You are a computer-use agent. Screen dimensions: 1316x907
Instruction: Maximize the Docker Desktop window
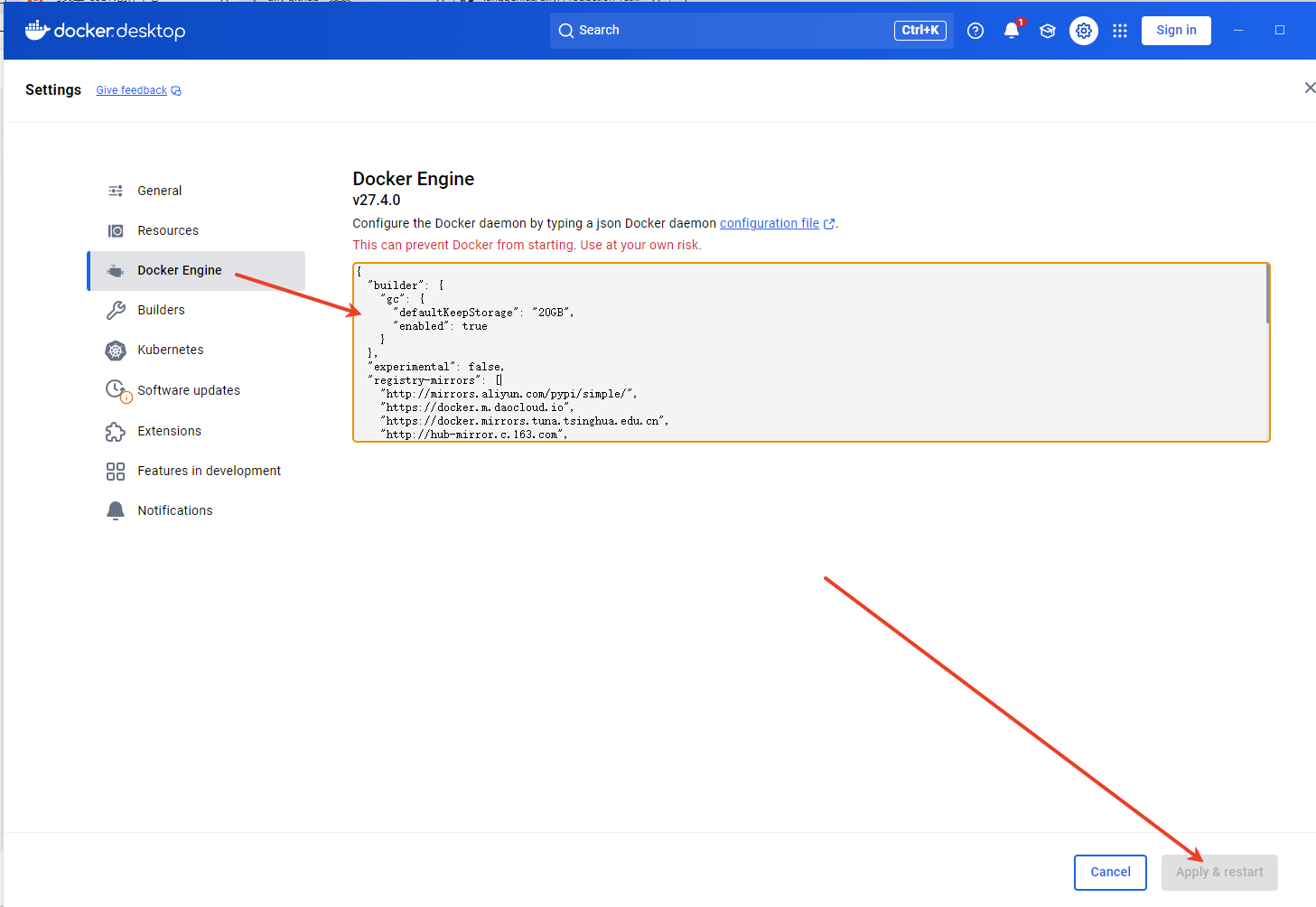(1280, 30)
